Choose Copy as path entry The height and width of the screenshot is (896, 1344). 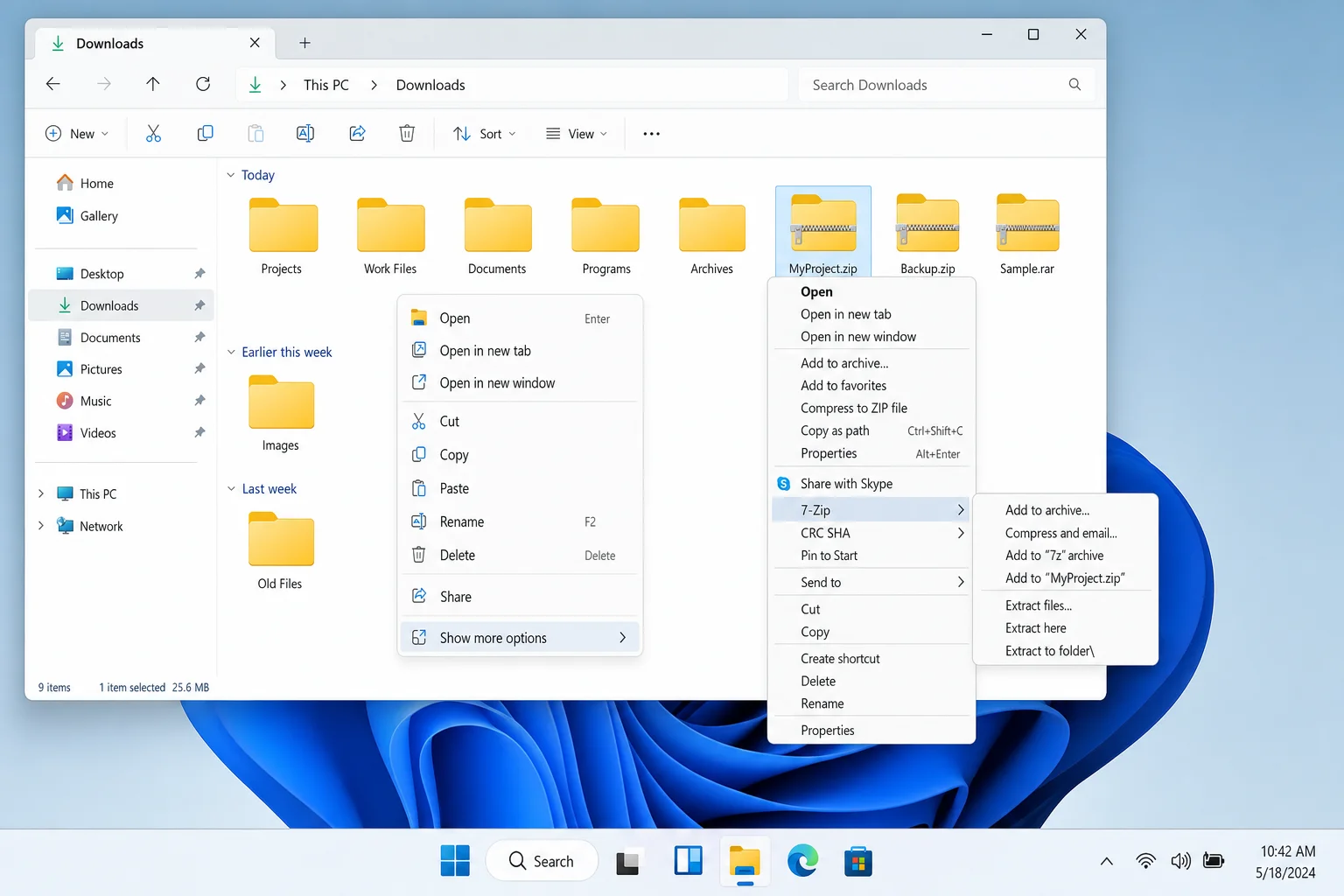tap(871, 430)
